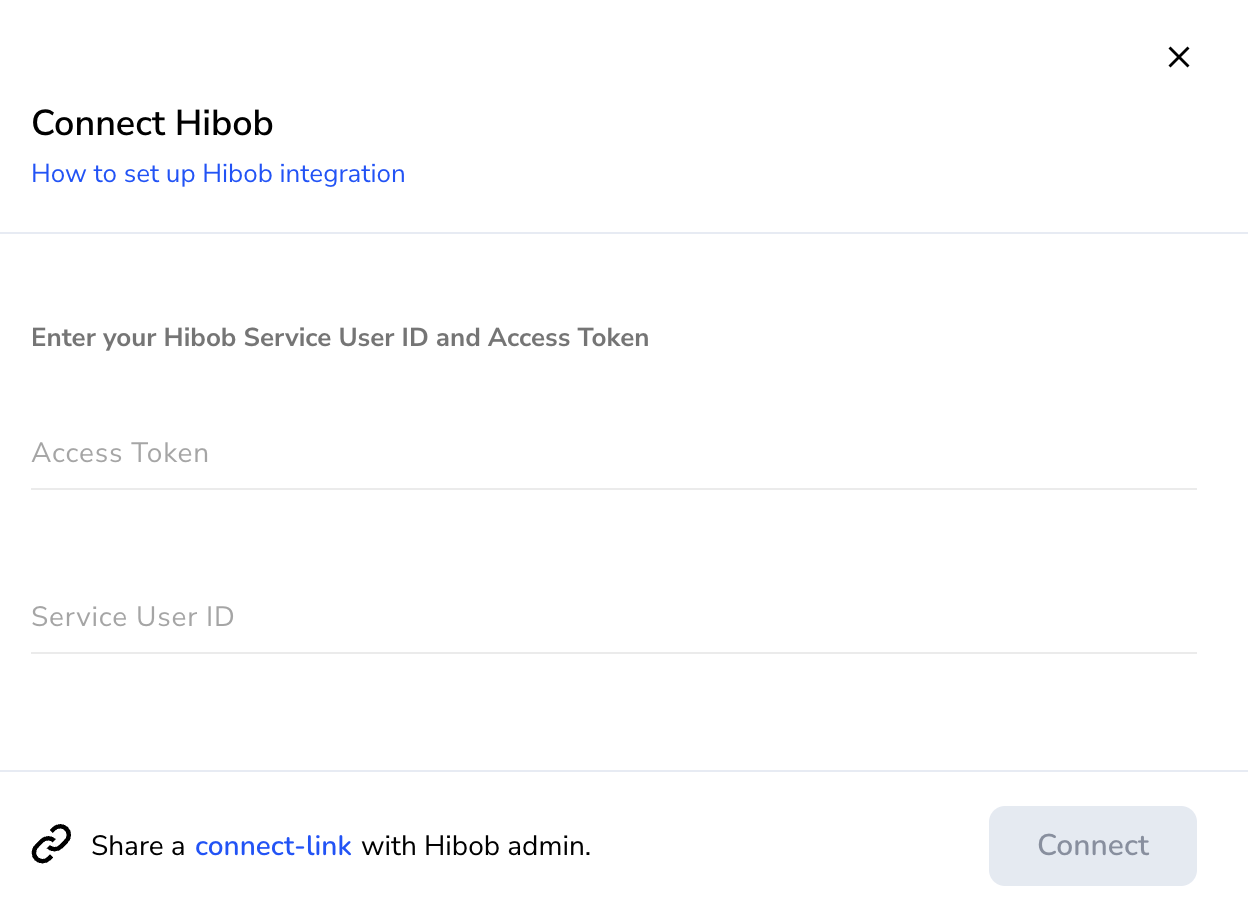Focus the Service User ID field
Screen dimensions: 1248x912
coord(614,617)
